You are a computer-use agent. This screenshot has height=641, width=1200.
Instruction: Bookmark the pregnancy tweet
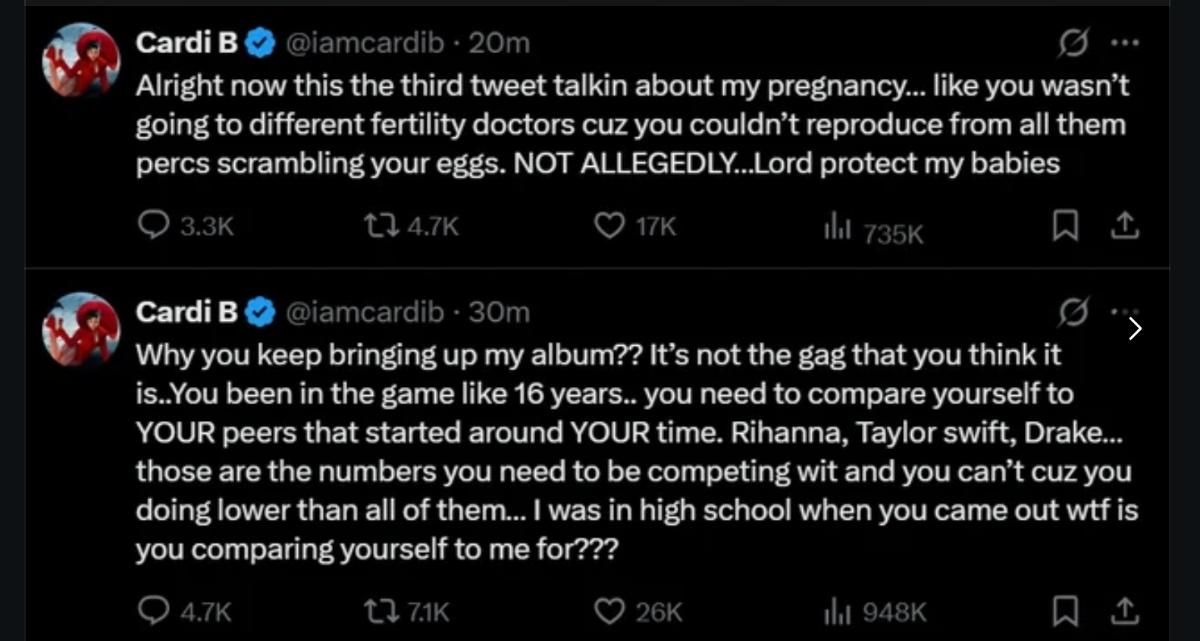(1063, 229)
